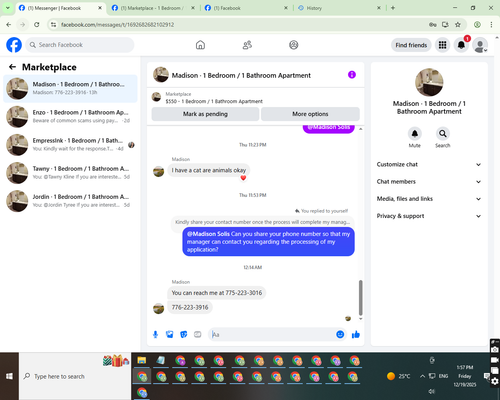Click the chat scrollbar thumb
Screen dimensions: 500x400
(360, 298)
